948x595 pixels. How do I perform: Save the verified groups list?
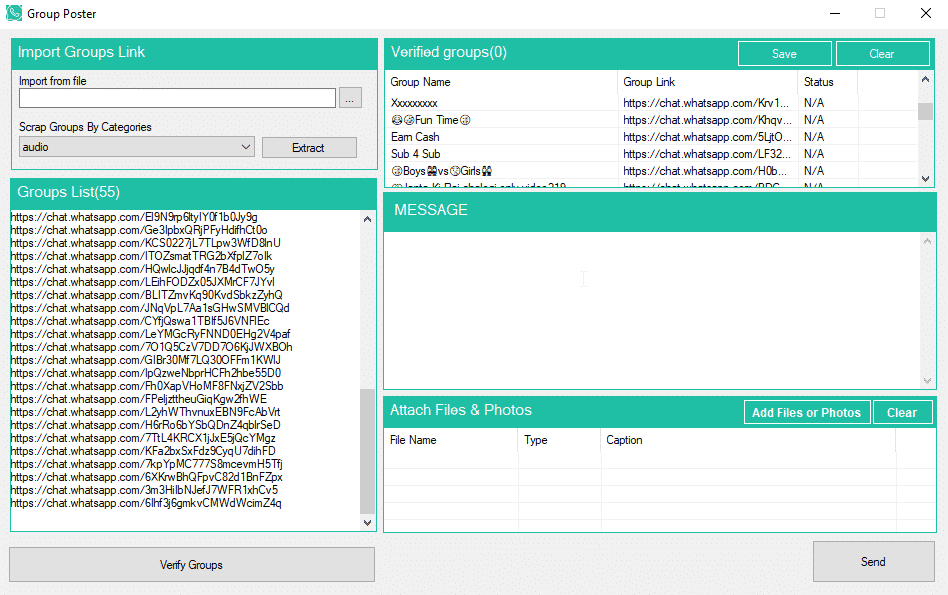click(784, 54)
